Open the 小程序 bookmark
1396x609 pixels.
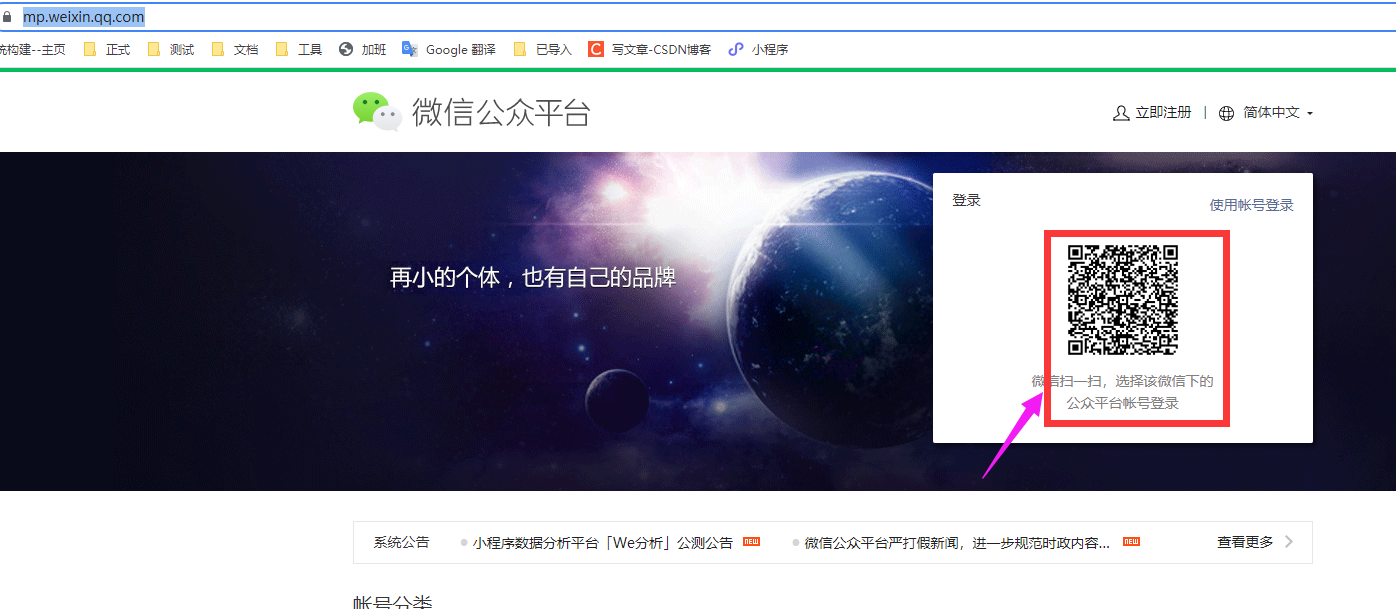tap(759, 49)
